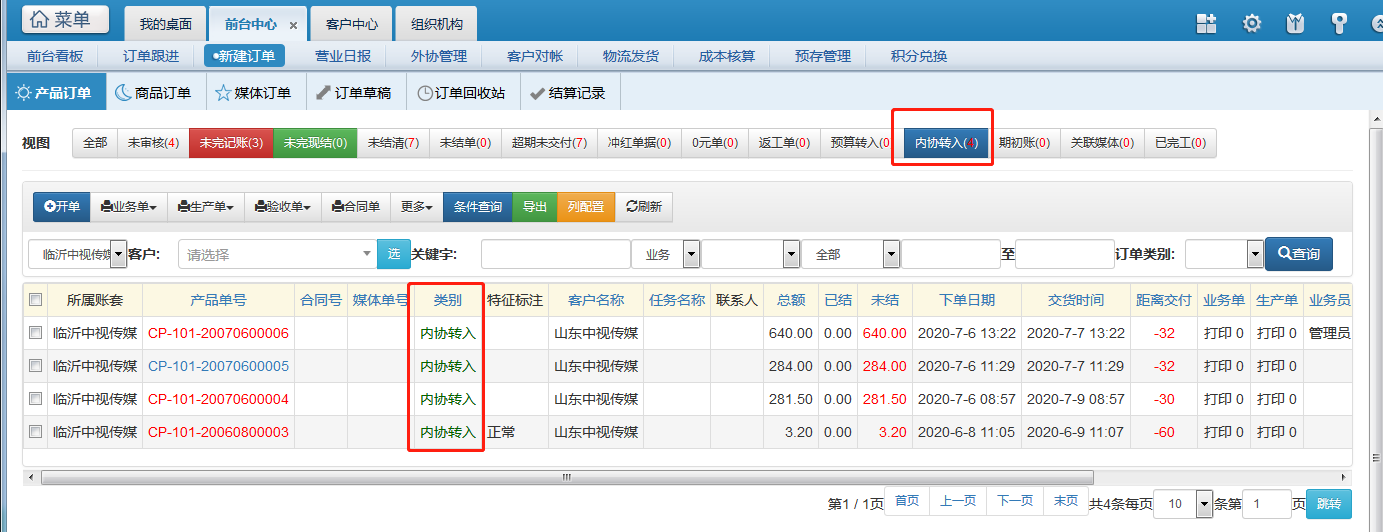Open 外协管理 menu item
The width and height of the screenshot is (1383, 532).
click(439, 56)
